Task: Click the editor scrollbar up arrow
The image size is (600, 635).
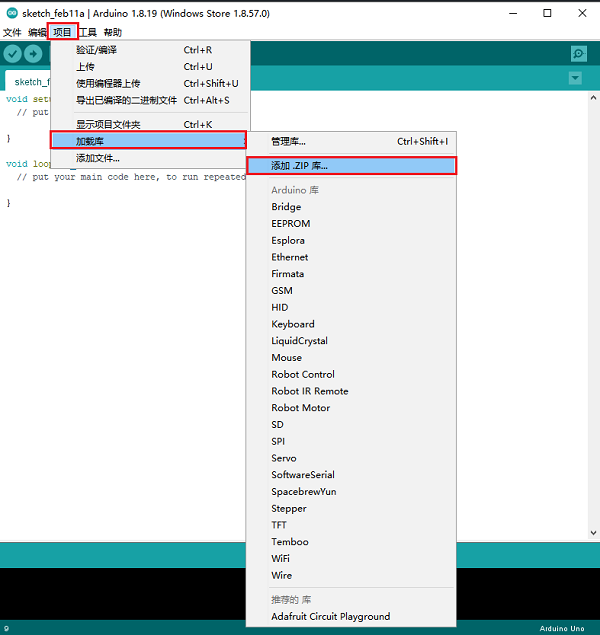Action: [x=593, y=98]
